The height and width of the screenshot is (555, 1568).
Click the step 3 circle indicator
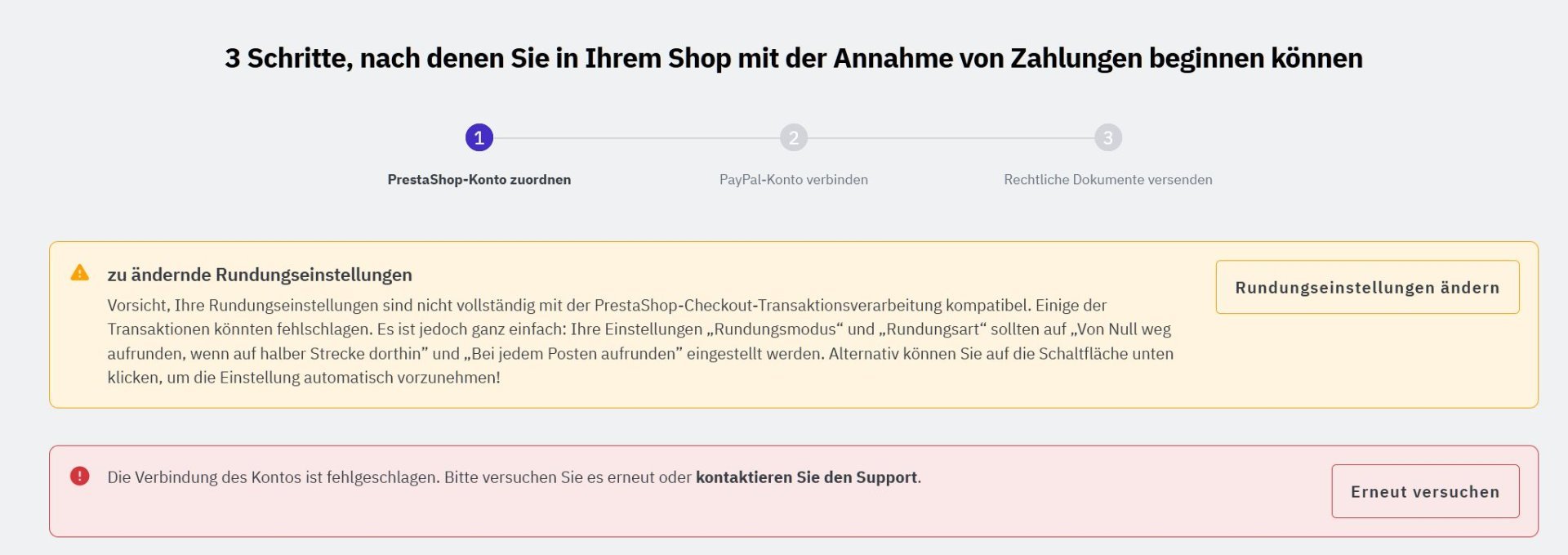1107,138
